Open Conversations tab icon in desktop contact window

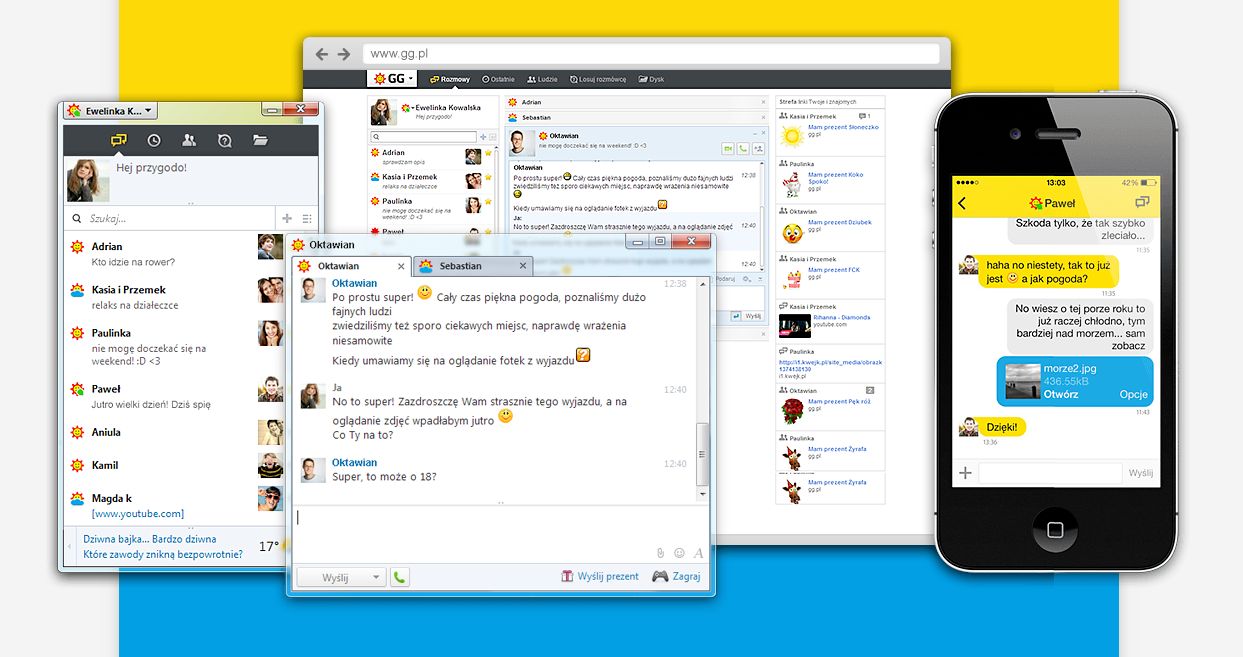point(119,140)
